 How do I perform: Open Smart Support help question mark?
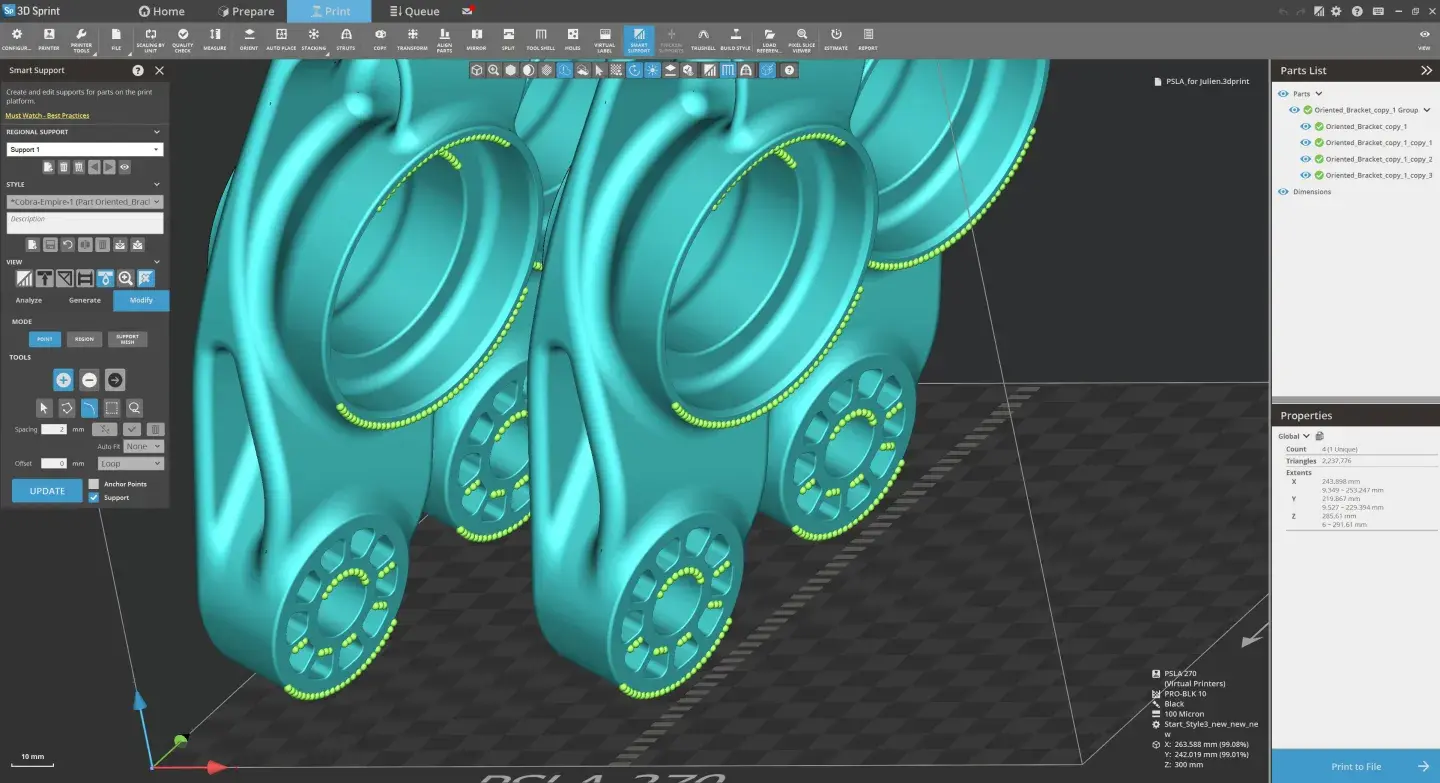(138, 71)
